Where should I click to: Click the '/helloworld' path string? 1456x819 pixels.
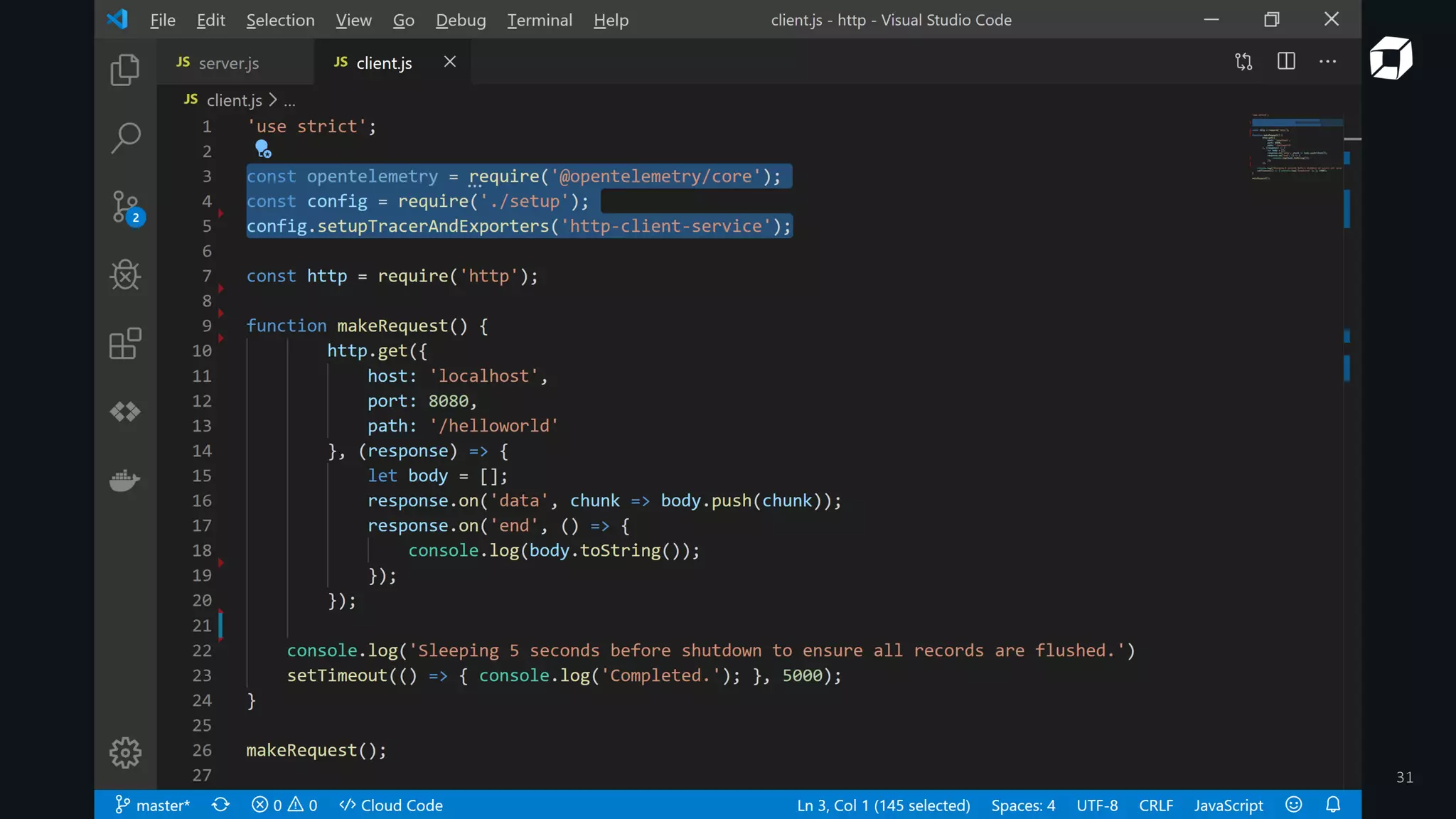point(494,426)
